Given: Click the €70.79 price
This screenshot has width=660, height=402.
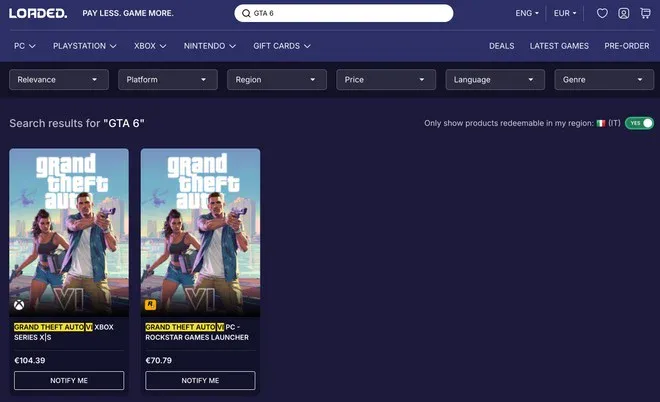Looking at the screenshot, I should tap(159, 360).
